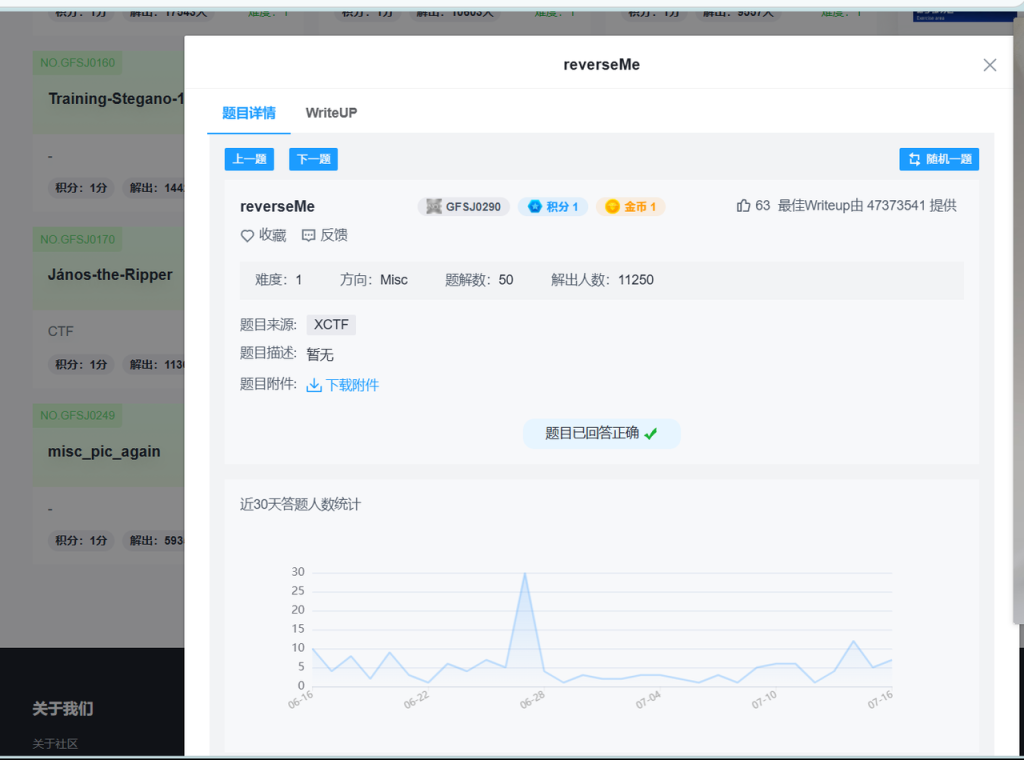
Task: Click the GFSJ0290 challenge ID badge
Action: [x=464, y=207]
